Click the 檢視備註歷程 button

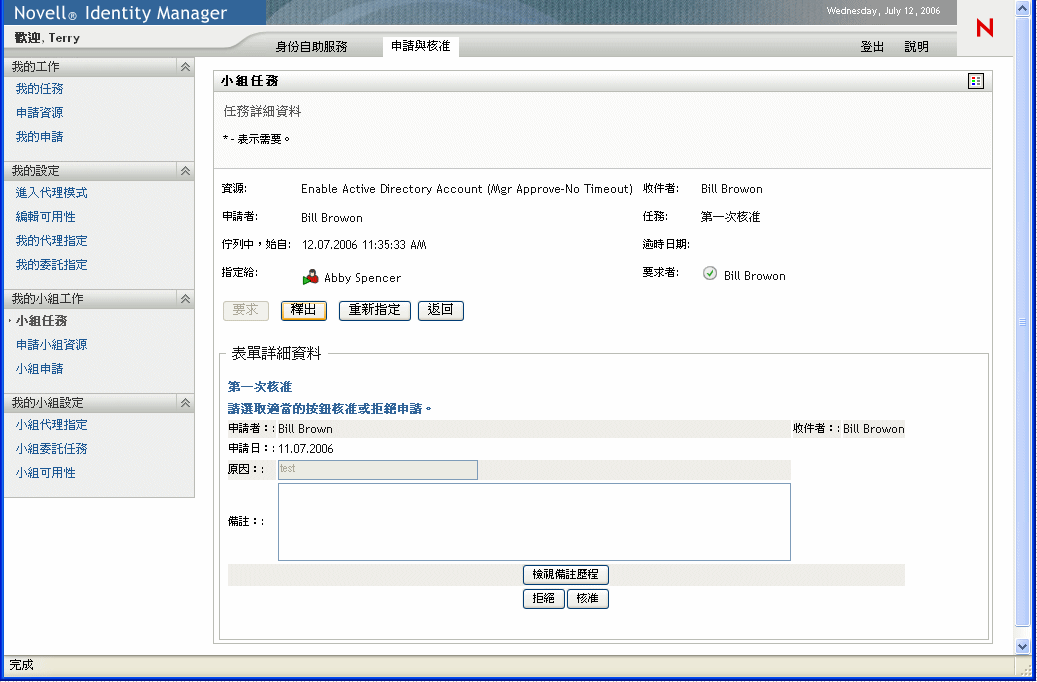[x=565, y=574]
